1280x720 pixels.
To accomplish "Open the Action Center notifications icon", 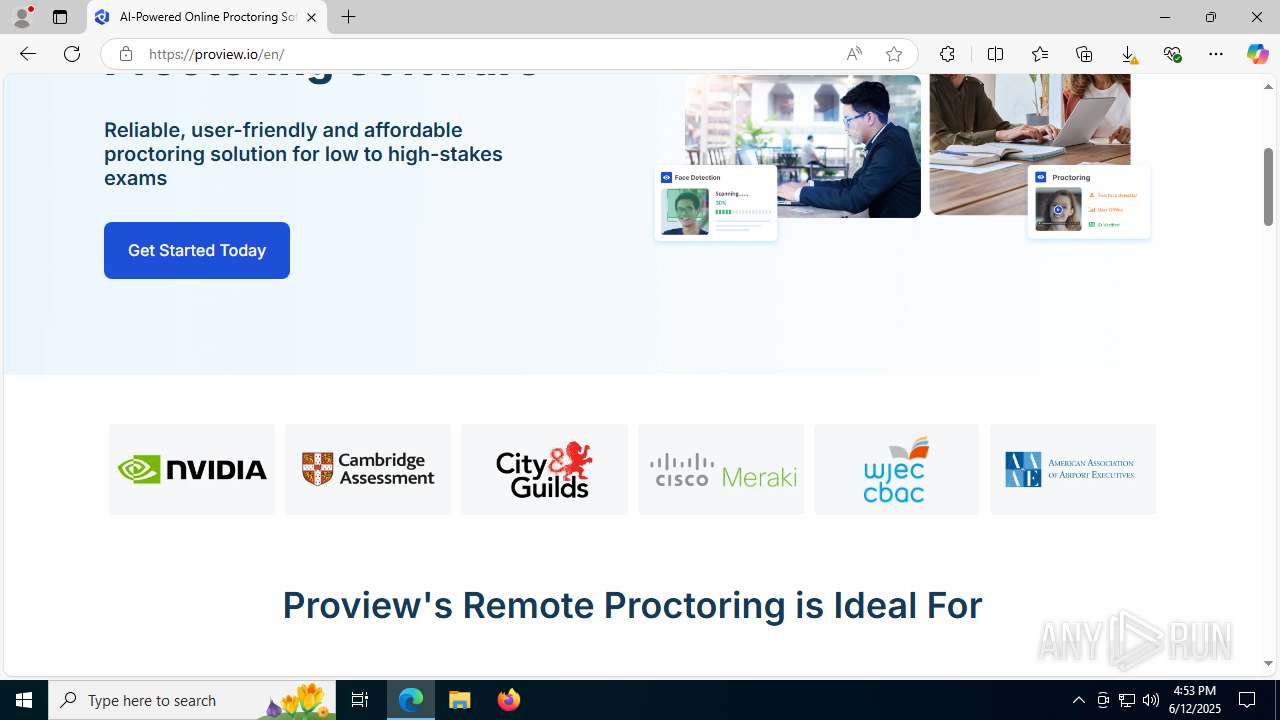I will [1248, 700].
